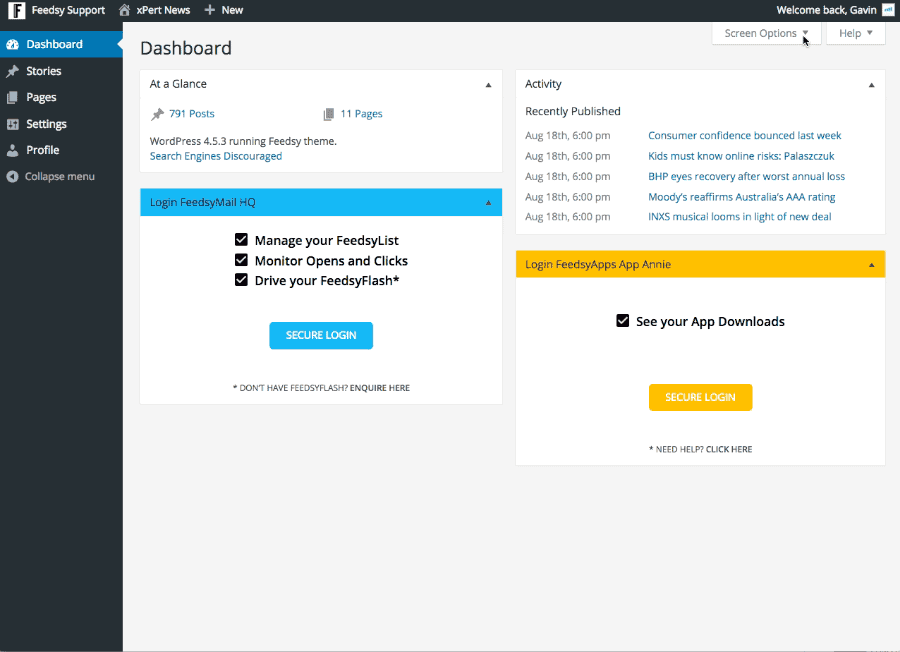Collapse the Activity panel
Viewport: 900px width, 652px height.
(871, 85)
